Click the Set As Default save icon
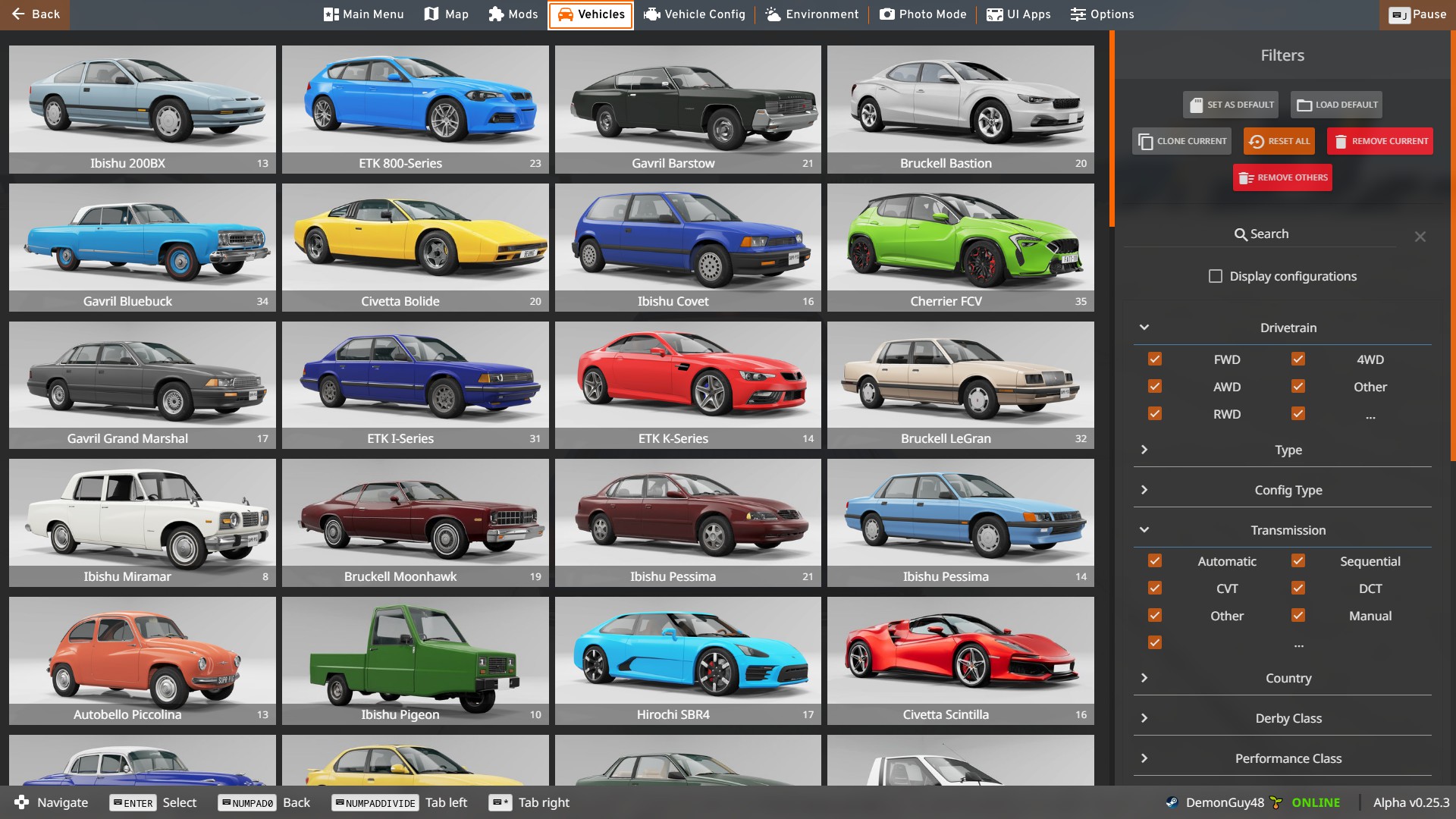1456x819 pixels. click(1196, 105)
